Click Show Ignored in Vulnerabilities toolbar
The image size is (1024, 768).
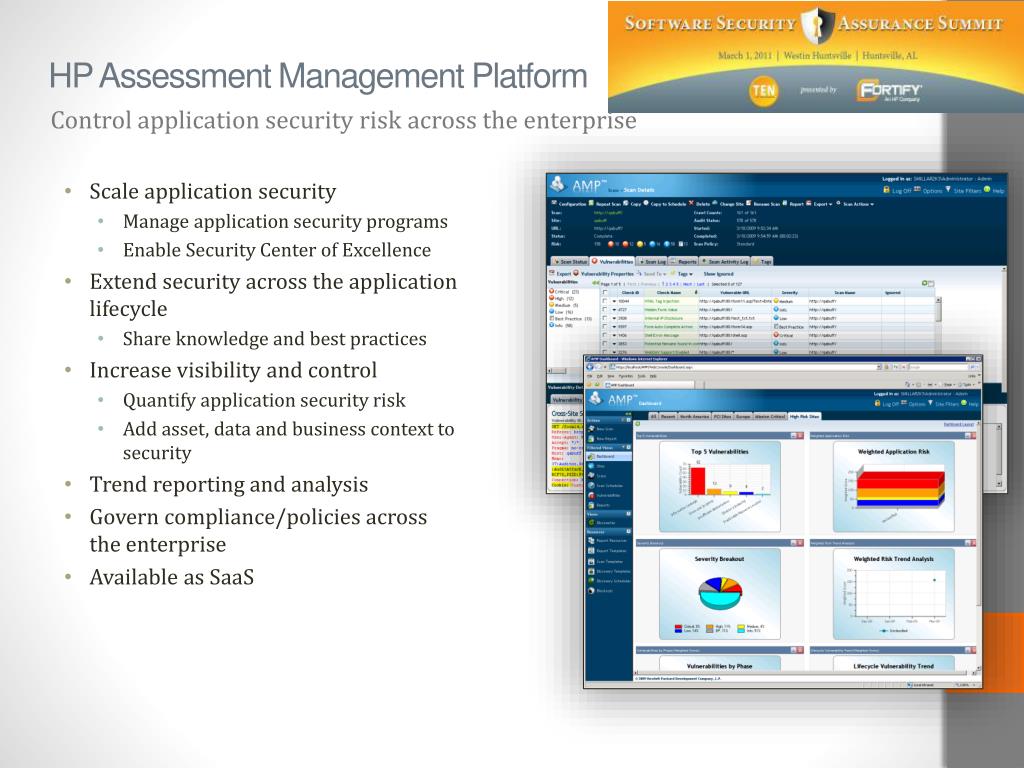pos(718,274)
